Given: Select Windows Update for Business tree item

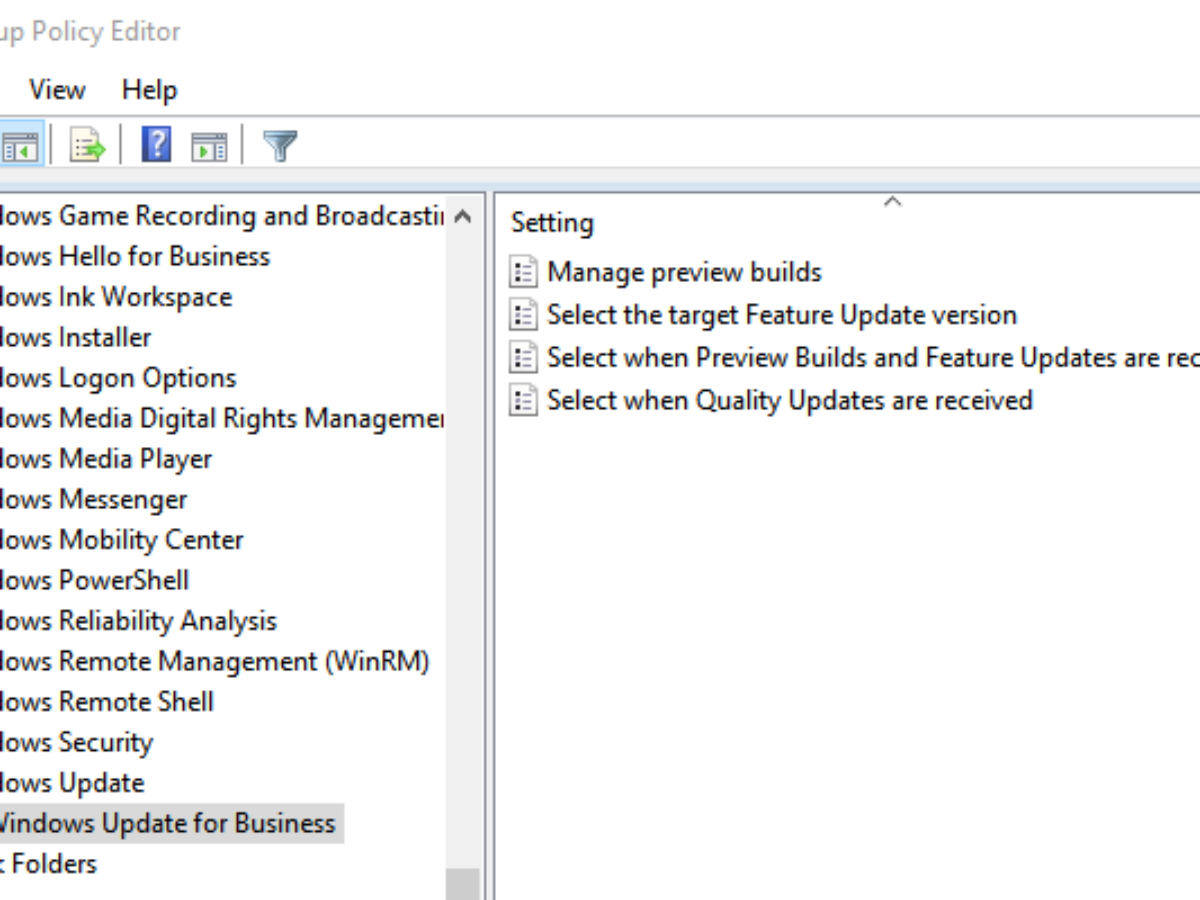Looking at the screenshot, I should point(168,824).
